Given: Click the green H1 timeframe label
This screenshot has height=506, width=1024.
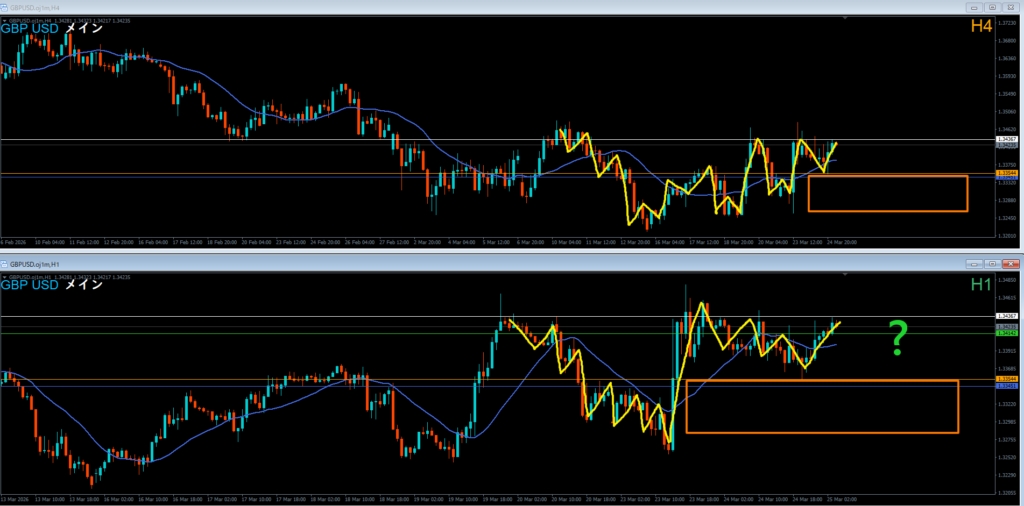Looking at the screenshot, I should 982,284.
